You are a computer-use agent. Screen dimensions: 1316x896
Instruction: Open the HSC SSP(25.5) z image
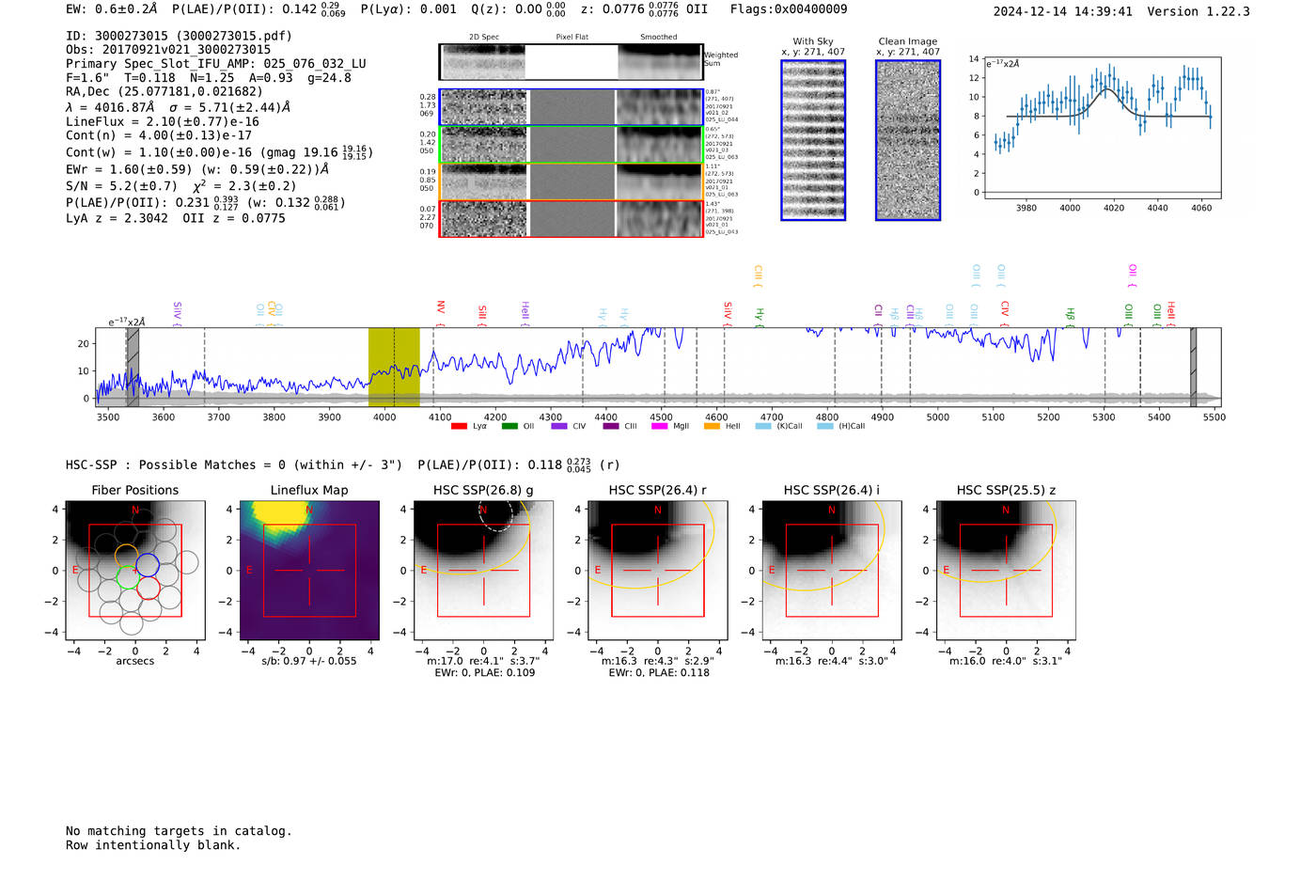[x=1006, y=571]
